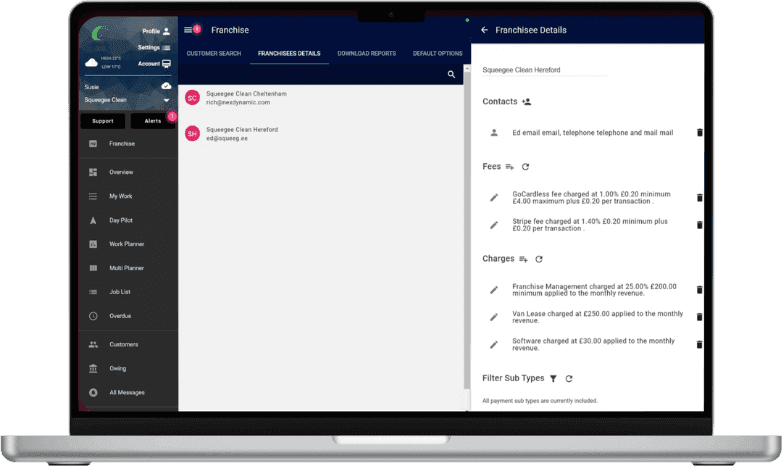The image size is (783, 466).
Task: Click the back arrow in Franchisee Details
Action: (485, 30)
